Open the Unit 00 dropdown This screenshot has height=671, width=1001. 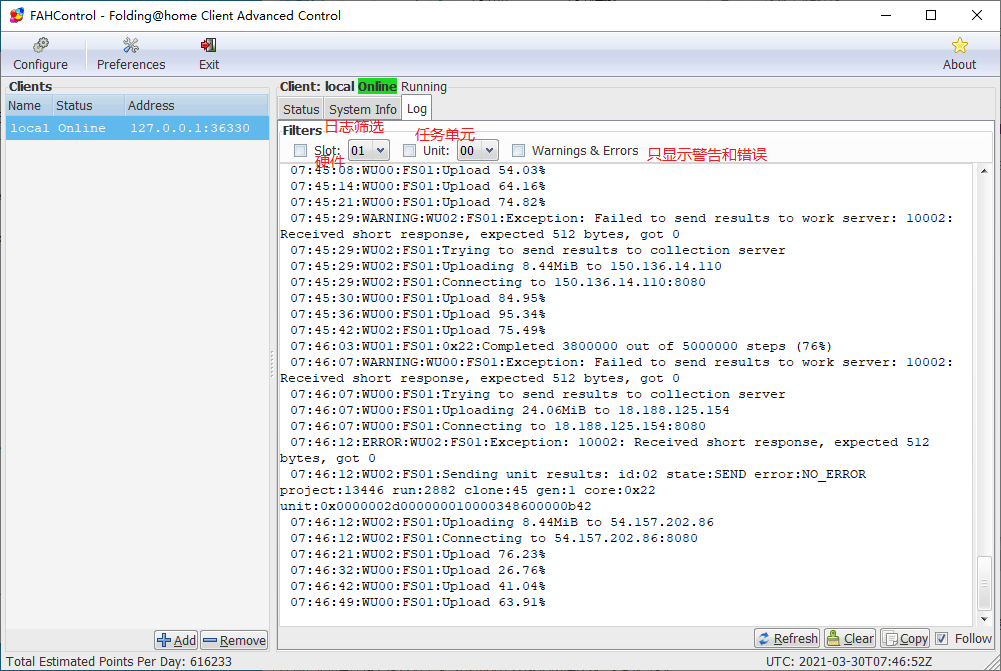pos(478,151)
